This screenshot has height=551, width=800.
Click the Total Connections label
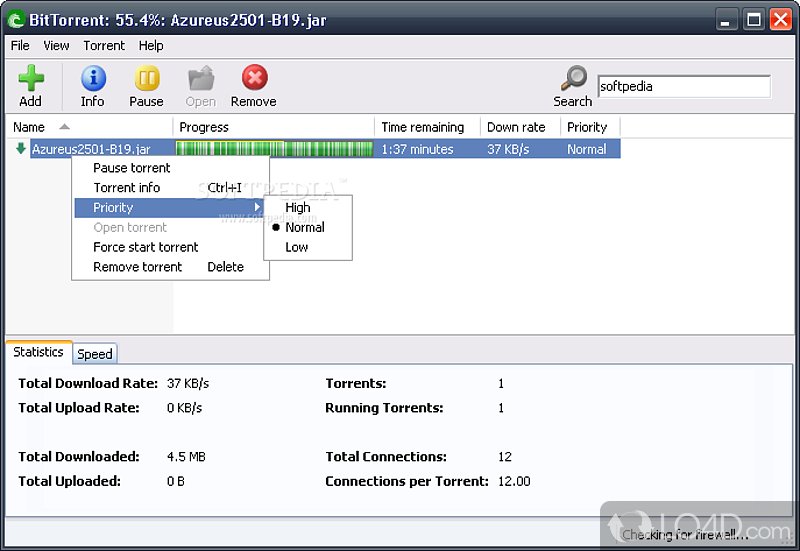click(386, 457)
